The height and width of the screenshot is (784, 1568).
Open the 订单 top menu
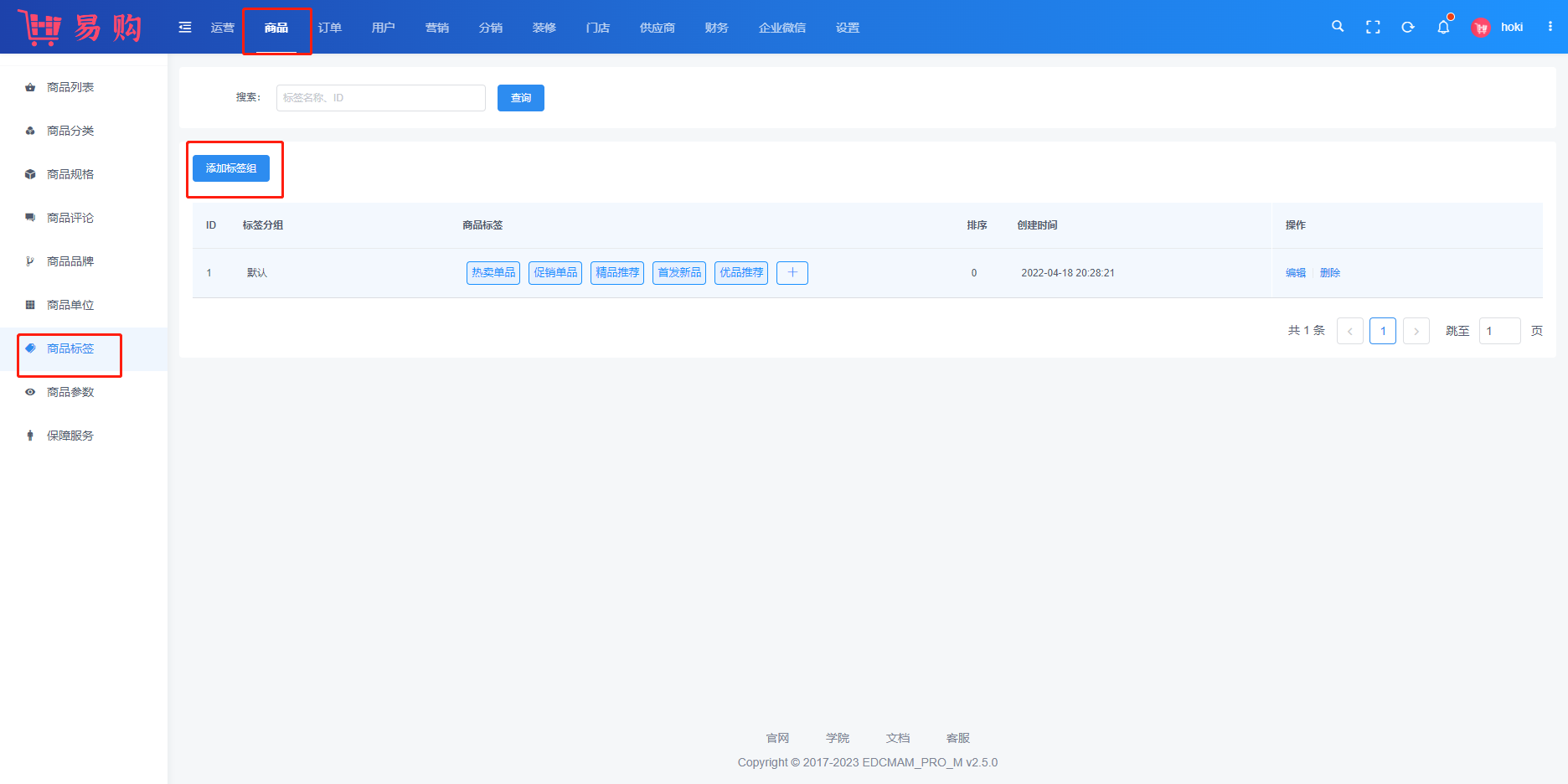click(330, 28)
